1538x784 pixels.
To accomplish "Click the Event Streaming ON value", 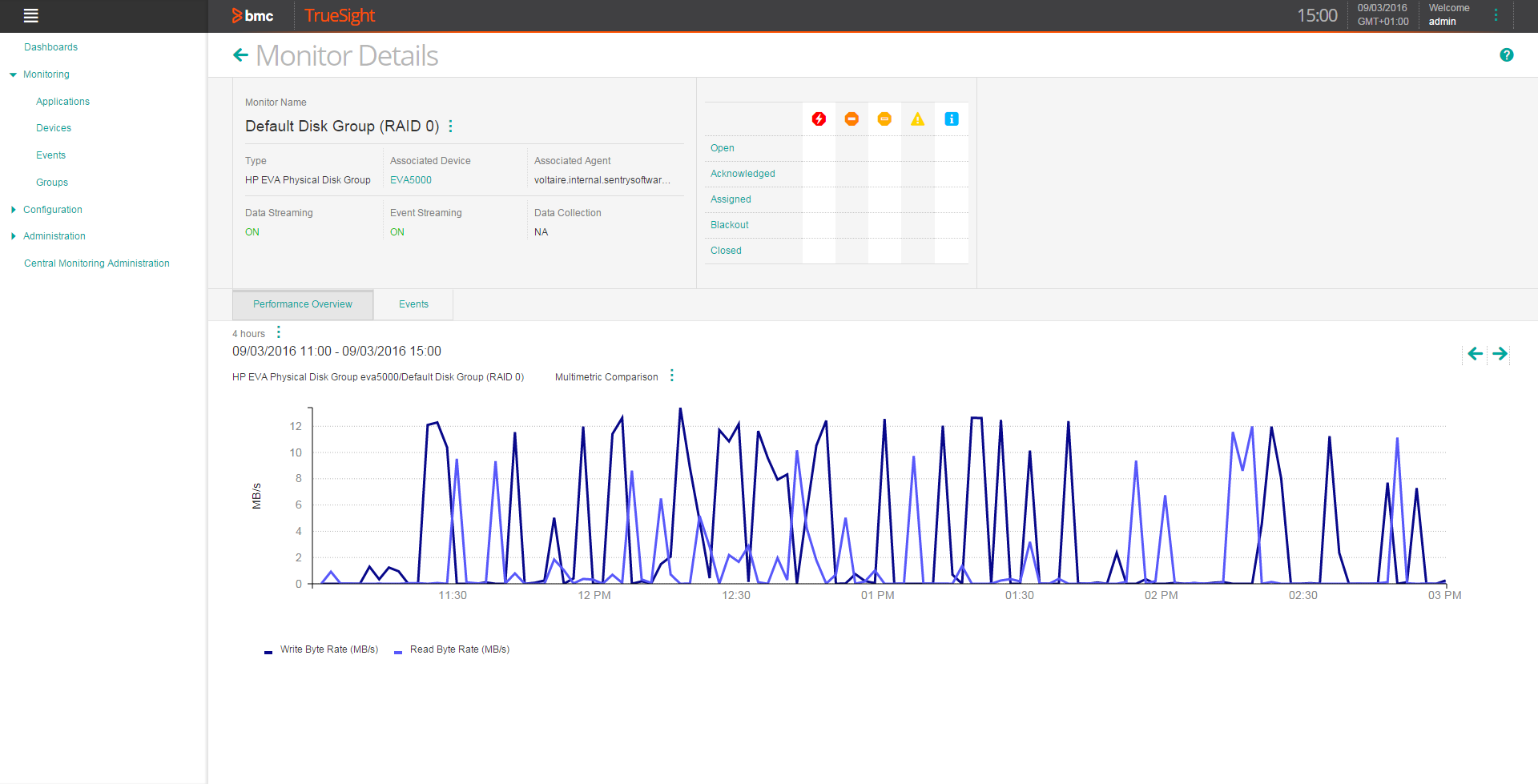I will pyautogui.click(x=397, y=232).
